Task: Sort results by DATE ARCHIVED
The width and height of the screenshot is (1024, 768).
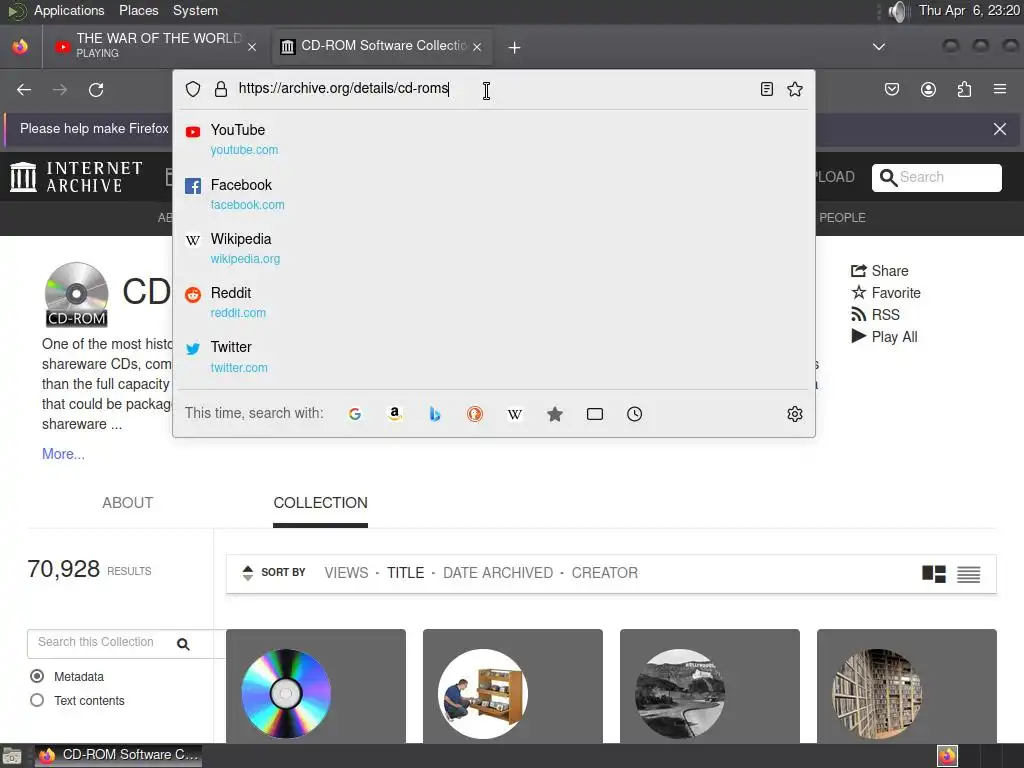Action: [498, 573]
